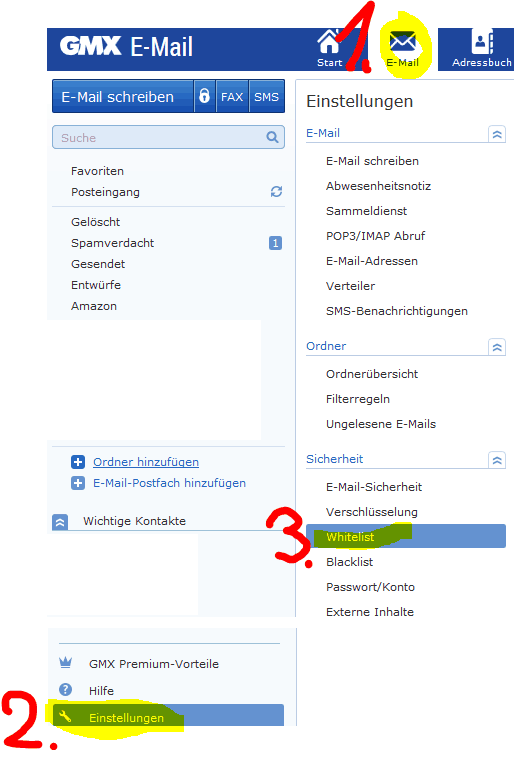Select Ungelesene E-Mails setting

click(x=381, y=424)
